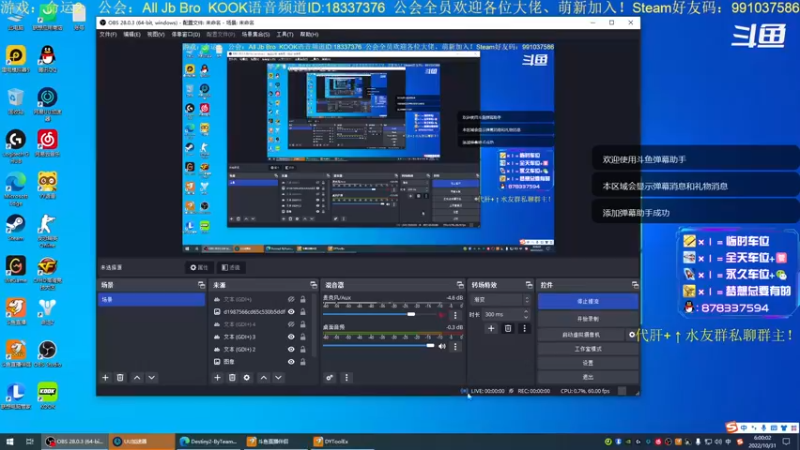The height and width of the screenshot is (450, 800).
Task: Open desktop audio channel options menu
Action: coord(455,347)
